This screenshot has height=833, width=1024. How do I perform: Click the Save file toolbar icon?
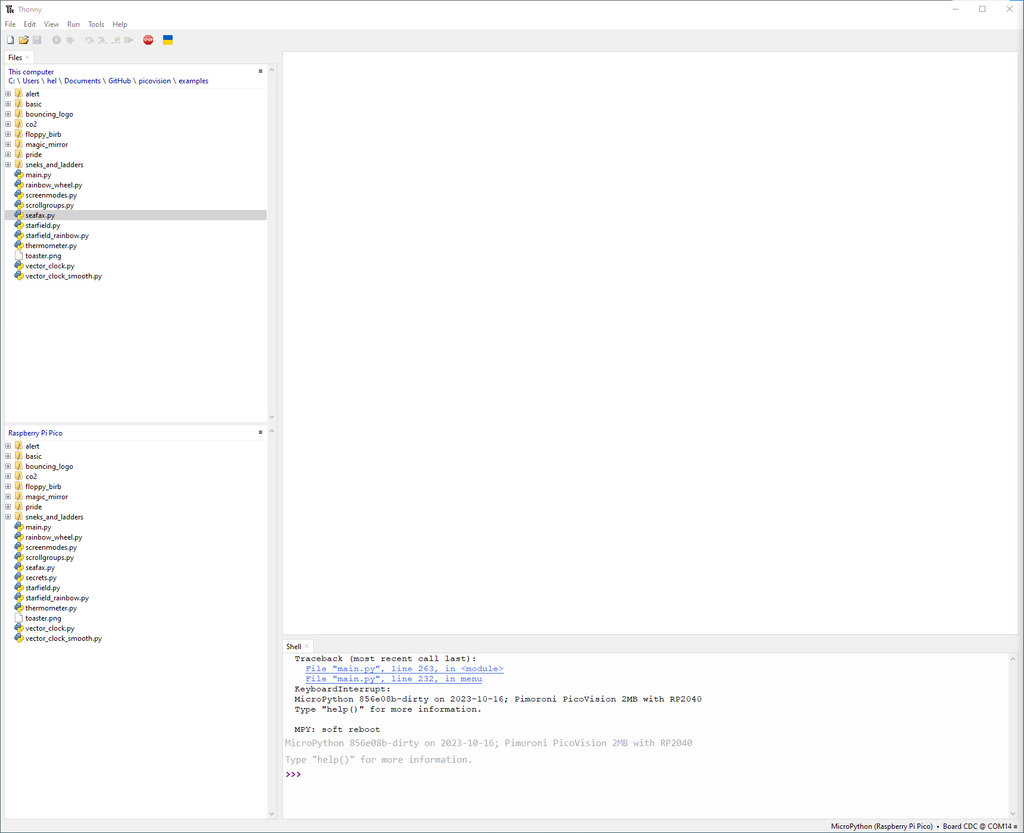[37, 40]
